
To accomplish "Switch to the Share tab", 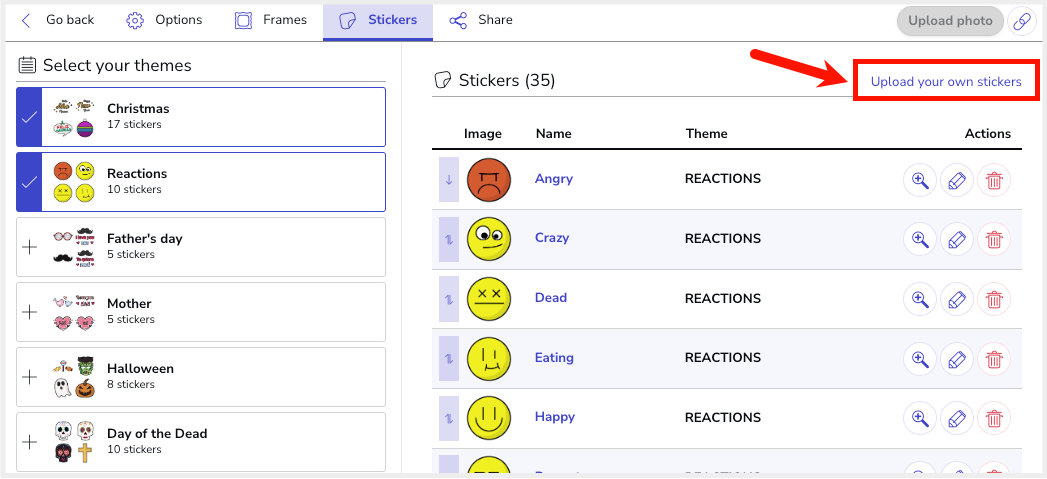I will pos(481,20).
